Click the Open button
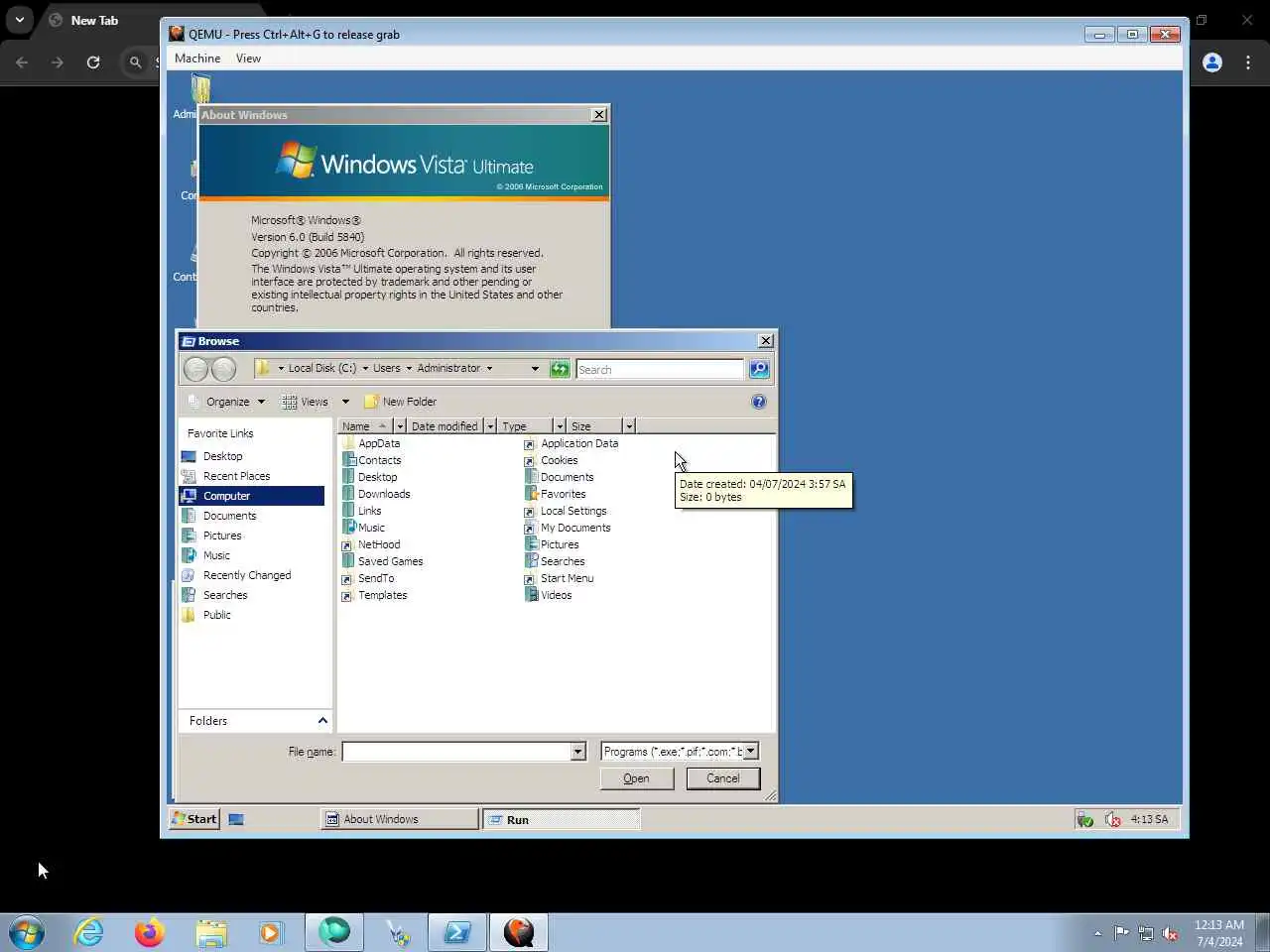 pyautogui.click(x=637, y=778)
